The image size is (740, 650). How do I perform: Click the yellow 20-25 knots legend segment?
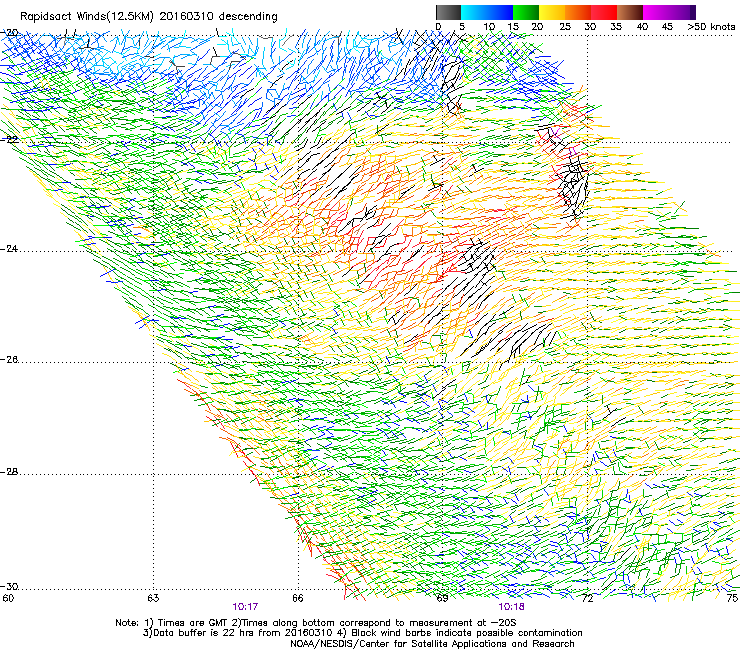(x=552, y=12)
